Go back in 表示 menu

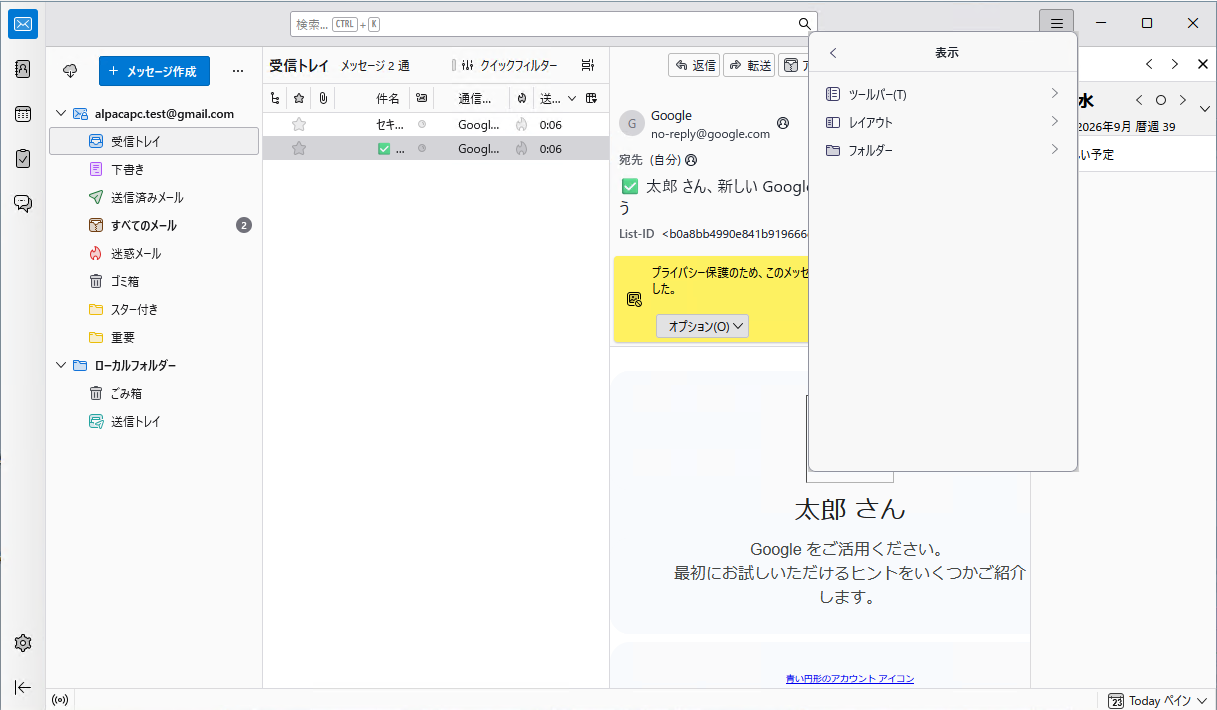coord(833,53)
